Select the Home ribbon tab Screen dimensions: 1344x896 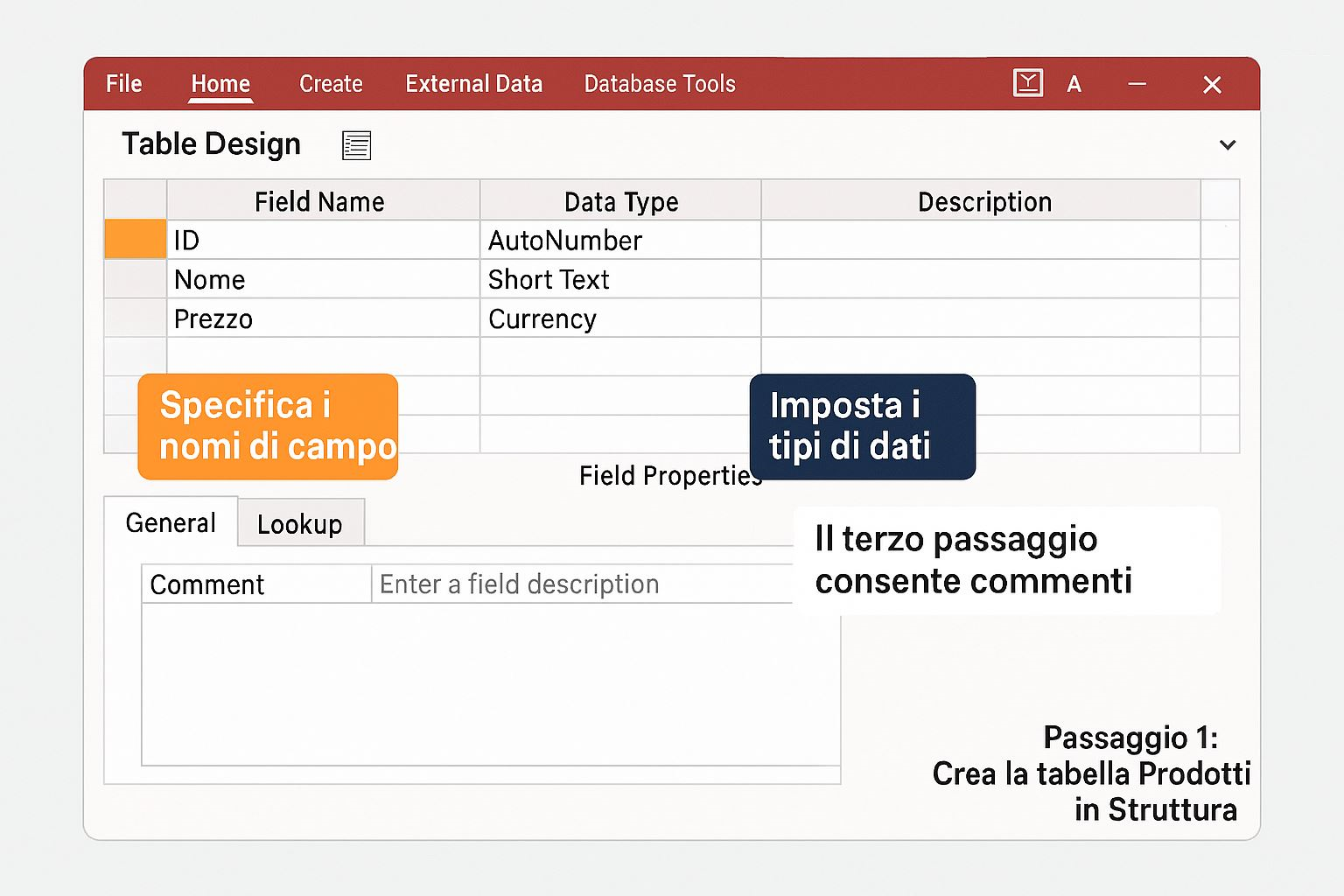[x=220, y=84]
